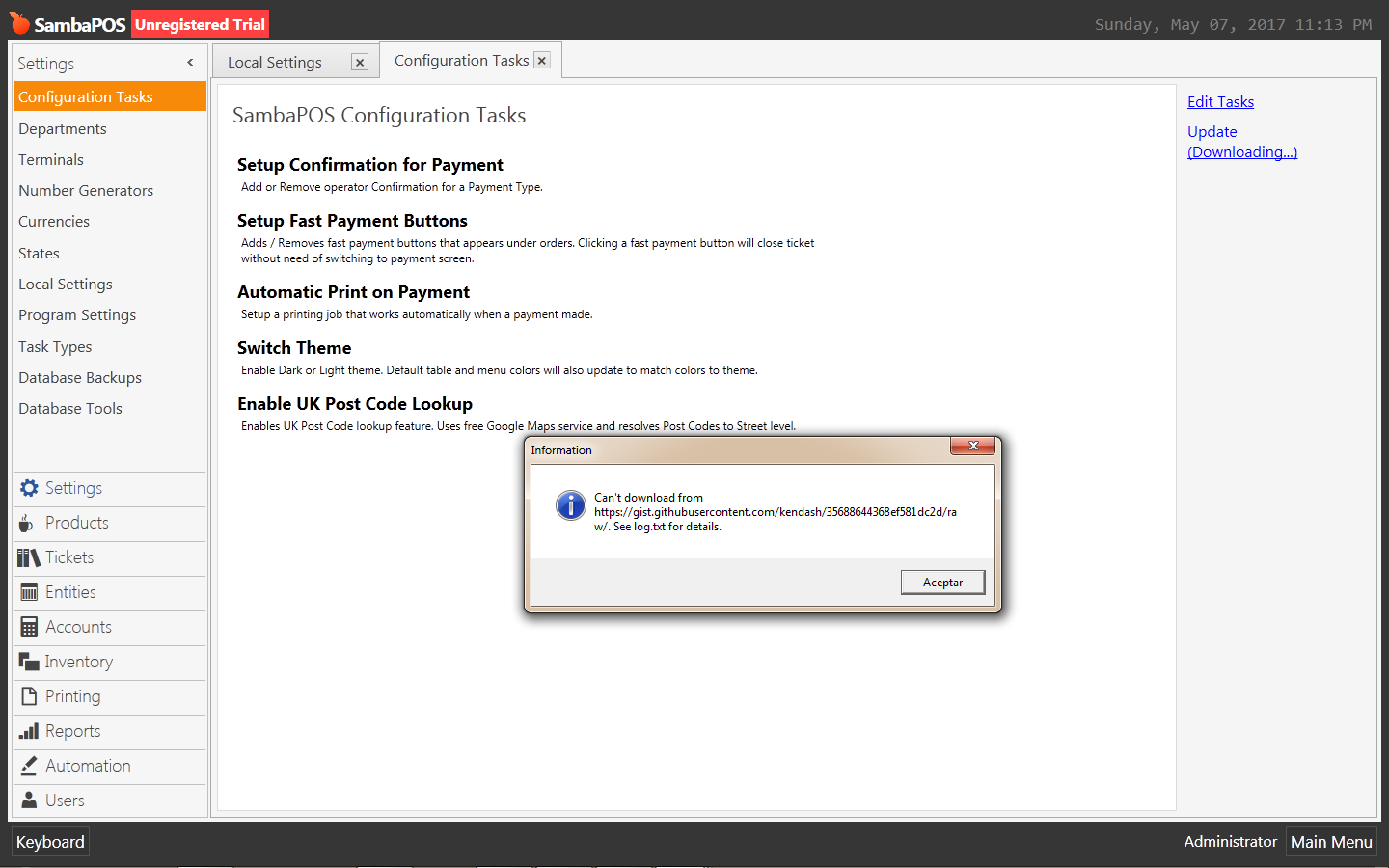The image size is (1389, 868).
Task: Open the Automation section icon
Action: tap(29, 766)
